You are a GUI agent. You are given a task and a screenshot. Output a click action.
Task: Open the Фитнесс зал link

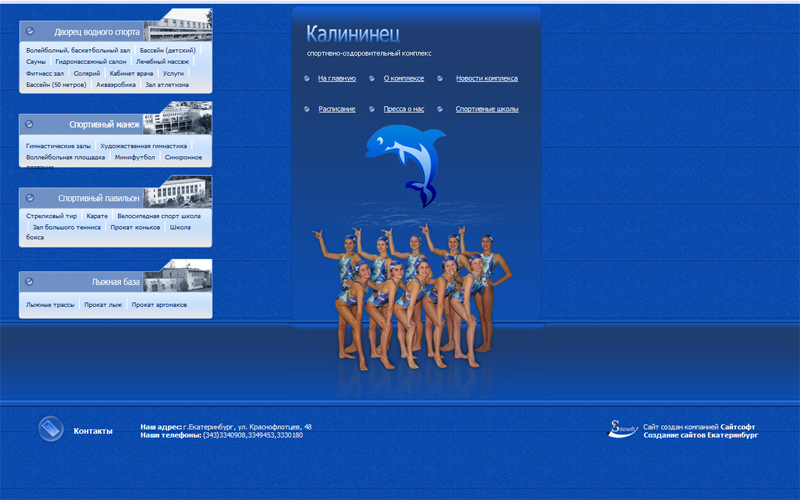point(45,73)
